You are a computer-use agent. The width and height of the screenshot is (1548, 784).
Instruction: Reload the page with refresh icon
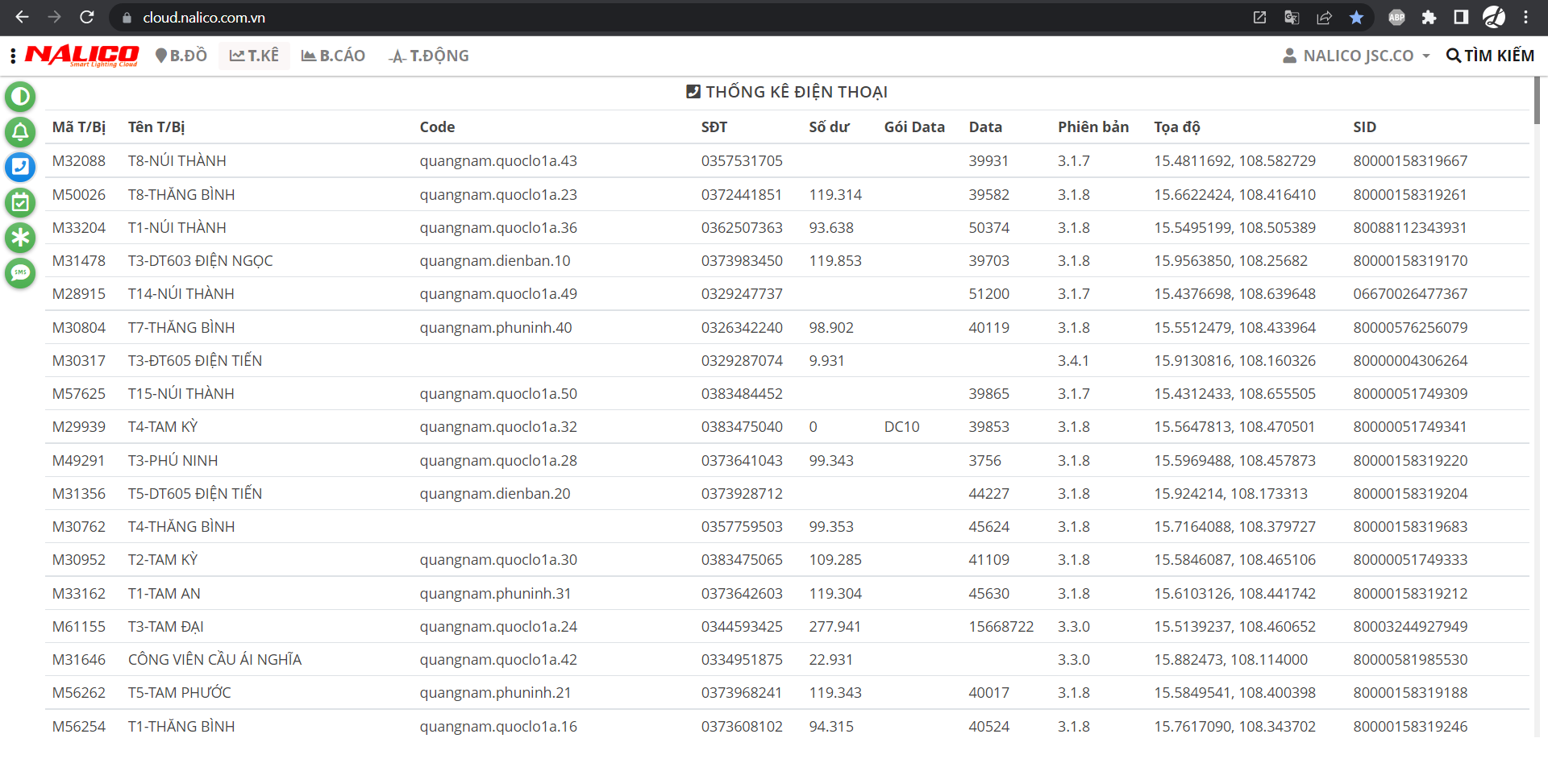tap(87, 17)
